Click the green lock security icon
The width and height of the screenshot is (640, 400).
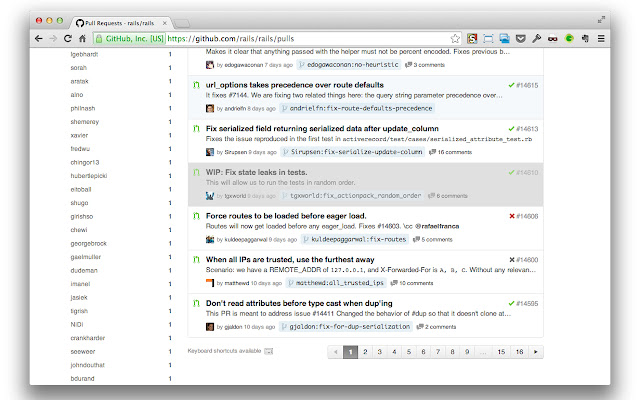(x=98, y=38)
